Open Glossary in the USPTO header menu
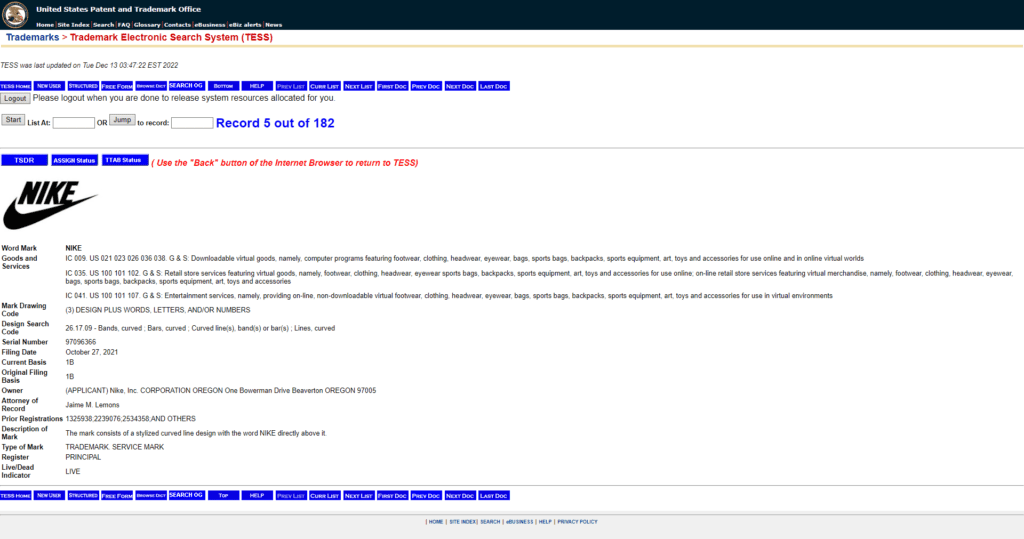Screen dimensions: 1024x539 (x=147, y=25)
